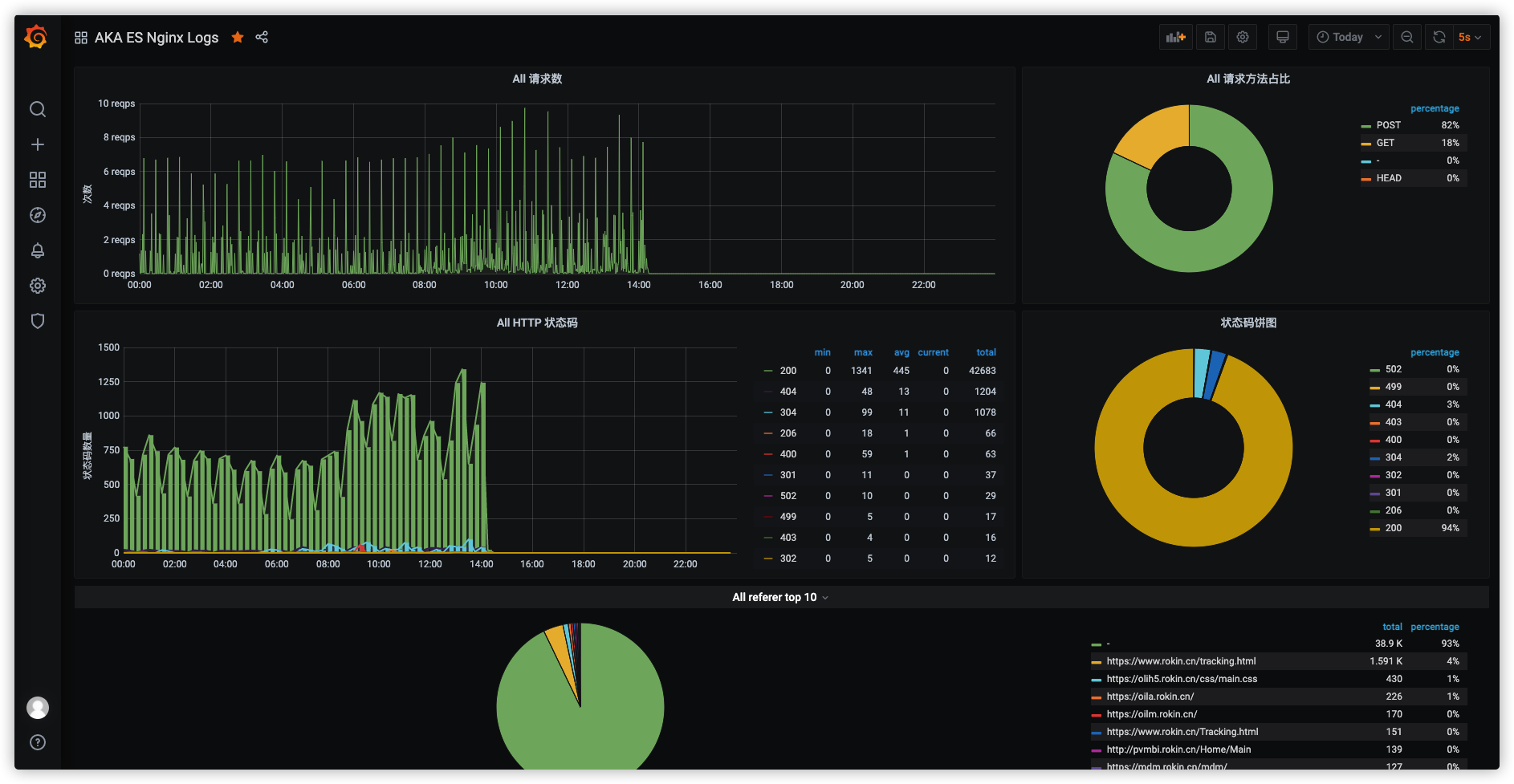Image resolution: width=1514 pixels, height=784 pixels.
Task: Refresh the dashboard now
Action: click(1439, 37)
